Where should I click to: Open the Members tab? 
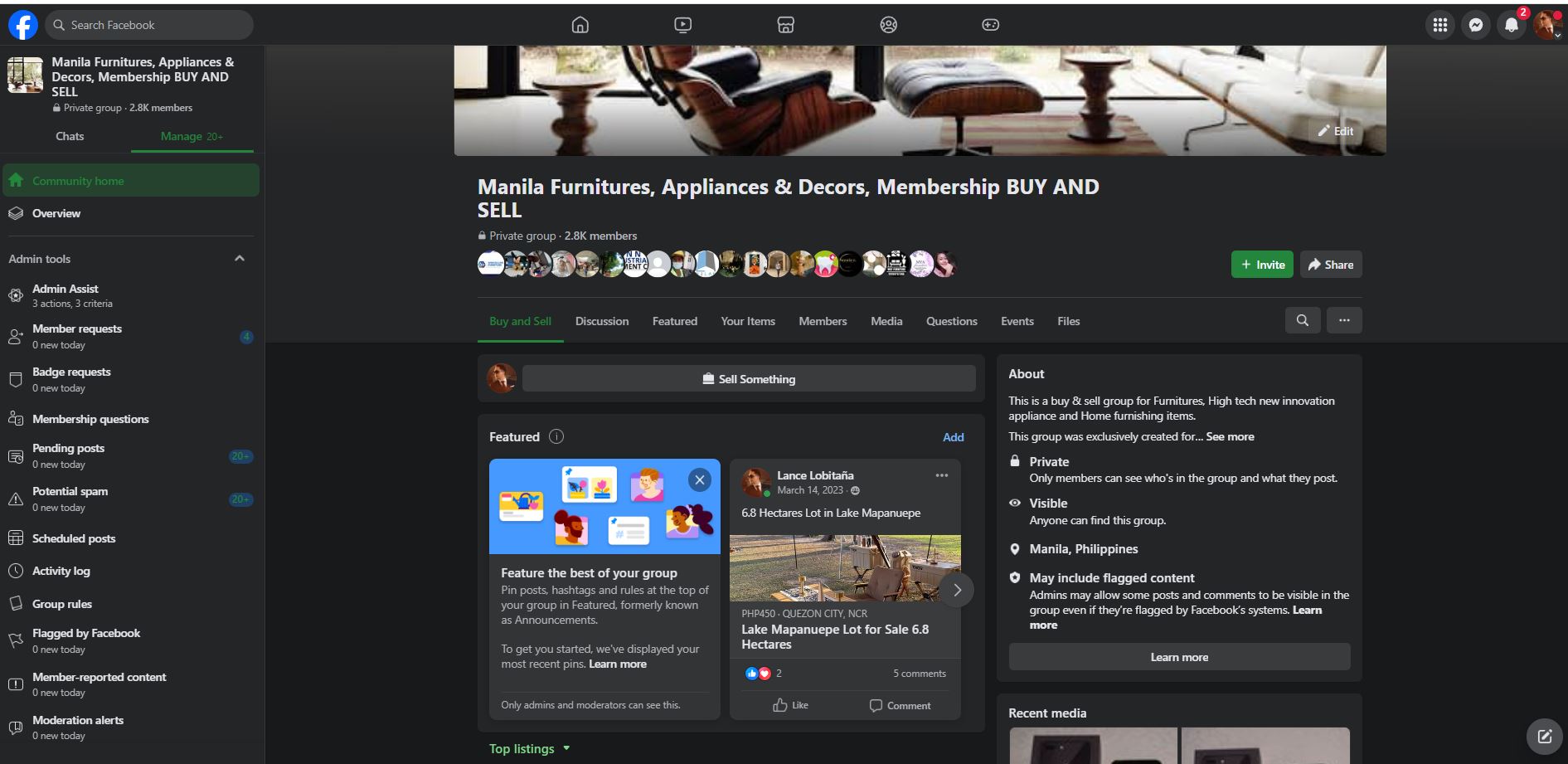pyautogui.click(x=823, y=321)
